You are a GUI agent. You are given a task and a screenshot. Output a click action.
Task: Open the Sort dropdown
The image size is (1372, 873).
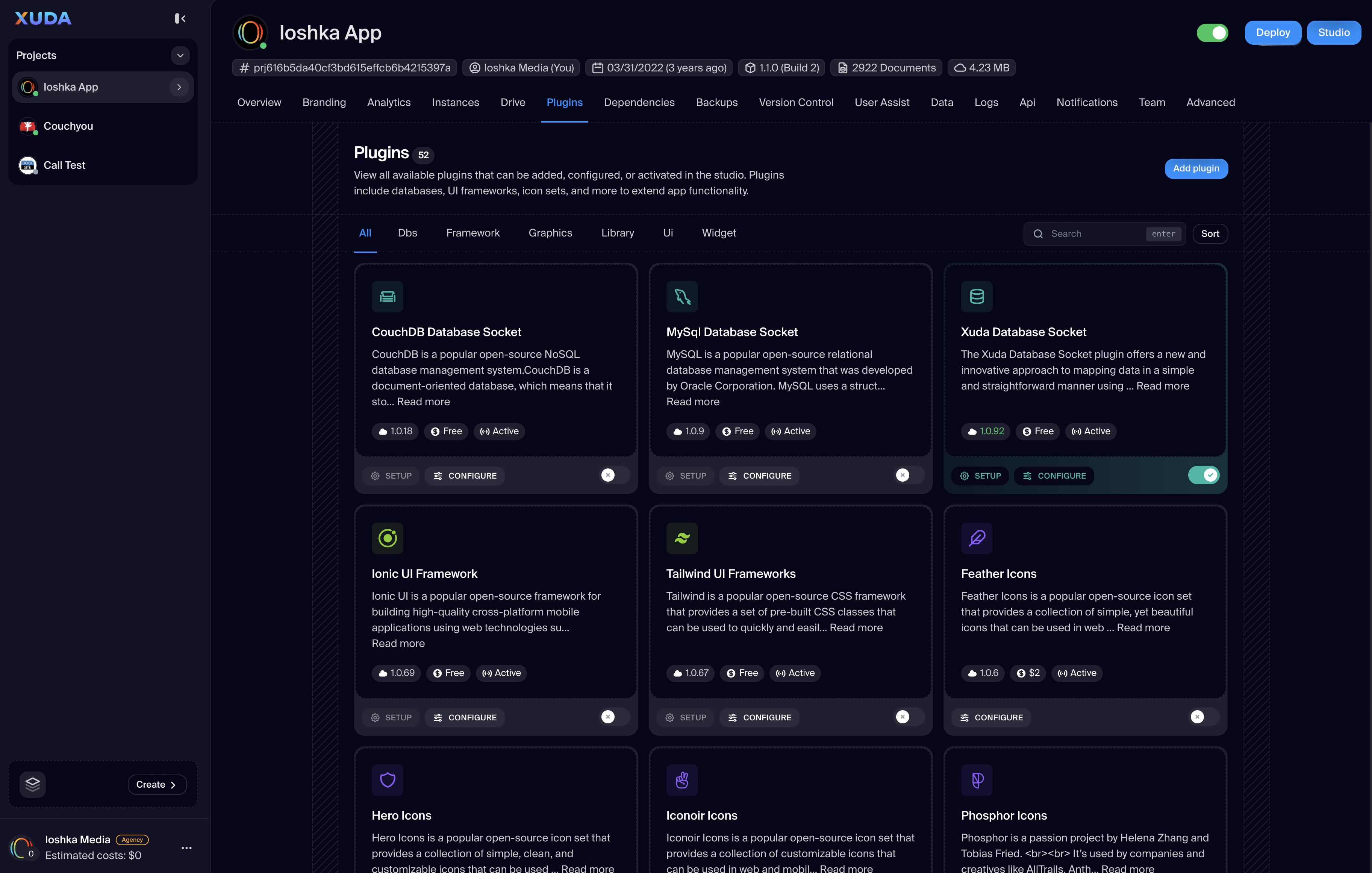pos(1210,233)
